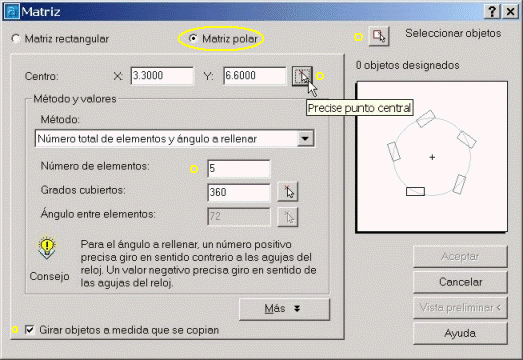Viewport: 523px width, 360px height.
Task: Click the Matriz dialog title bar icon
Action: click(12, 12)
